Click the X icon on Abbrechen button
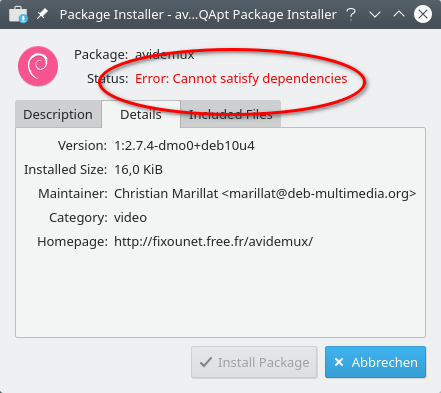This screenshot has width=441, height=393. 339,362
